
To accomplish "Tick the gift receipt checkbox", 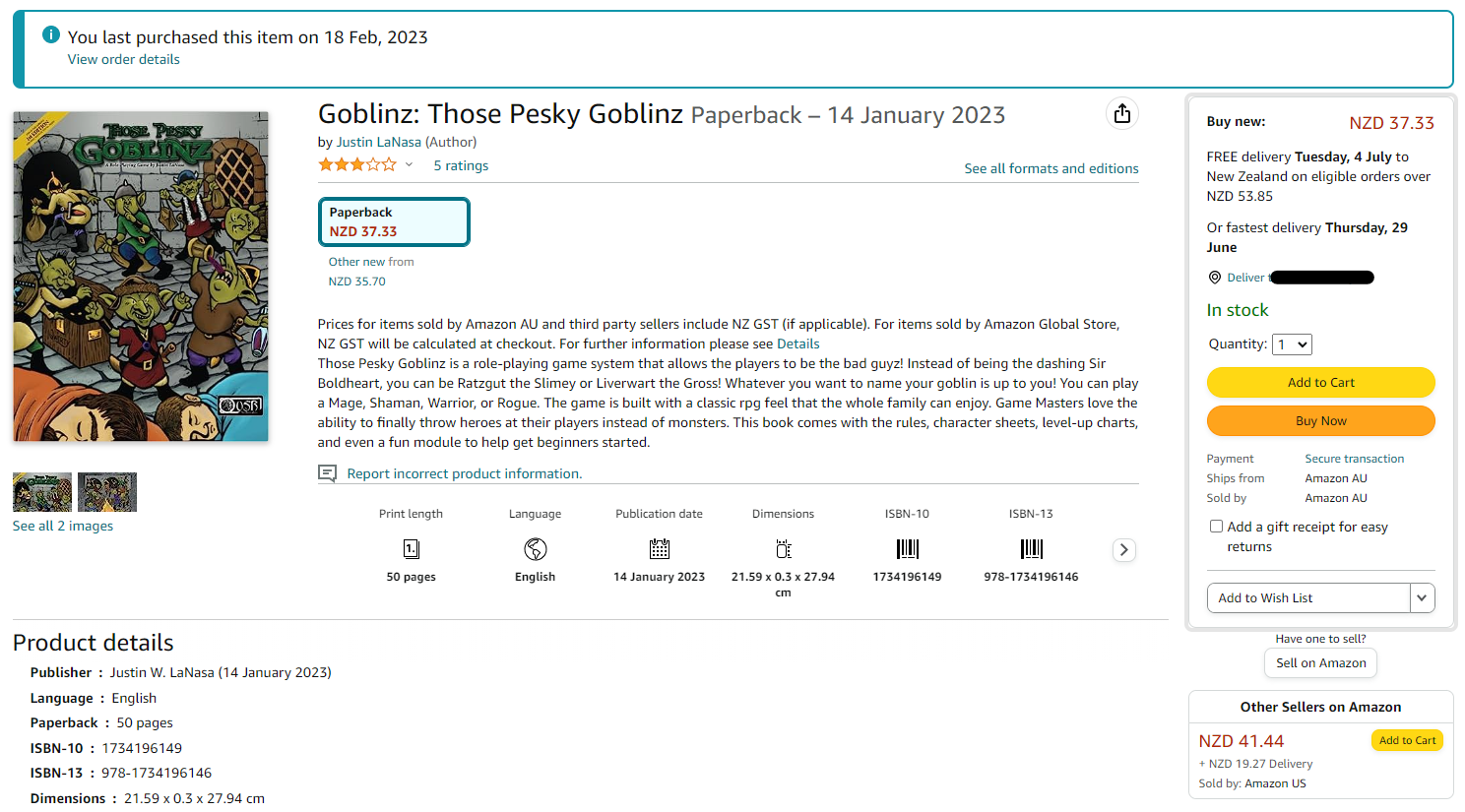I will (x=1216, y=527).
